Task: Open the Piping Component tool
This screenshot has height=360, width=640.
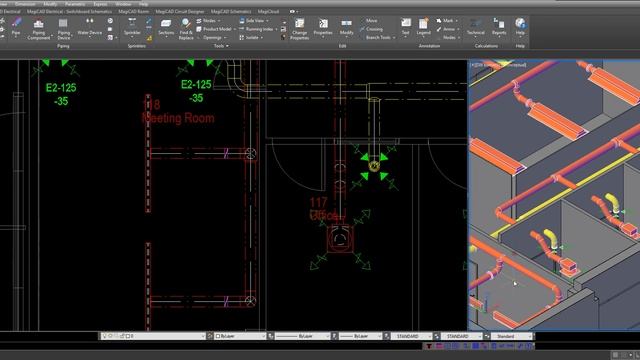Action: 39,29
